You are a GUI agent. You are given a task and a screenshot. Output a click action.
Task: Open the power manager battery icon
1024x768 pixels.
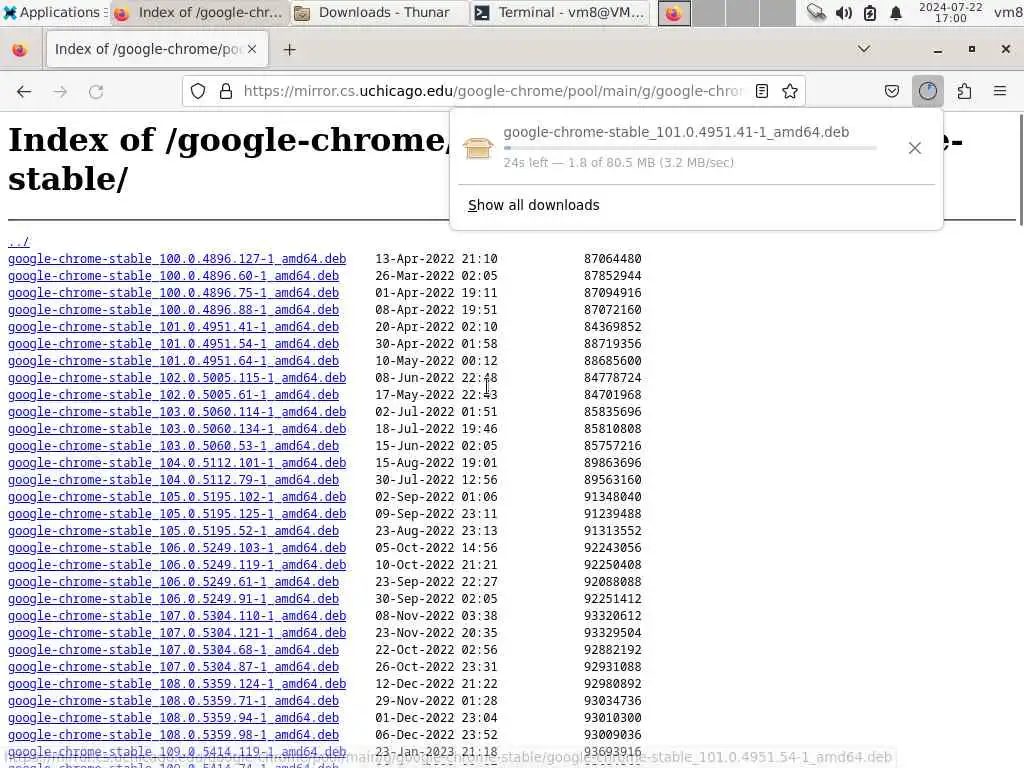(x=870, y=12)
